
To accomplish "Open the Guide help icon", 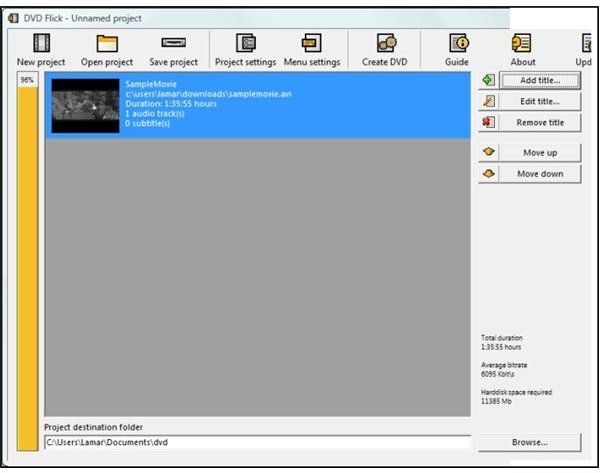I will 459,43.
